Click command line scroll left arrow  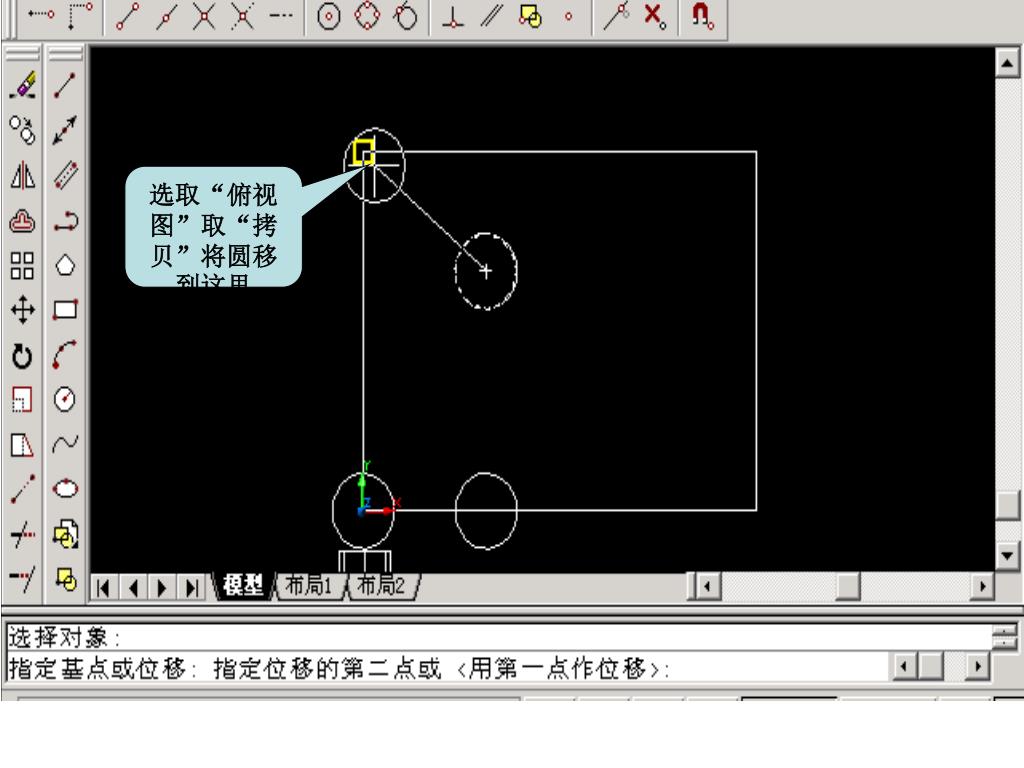point(904,667)
